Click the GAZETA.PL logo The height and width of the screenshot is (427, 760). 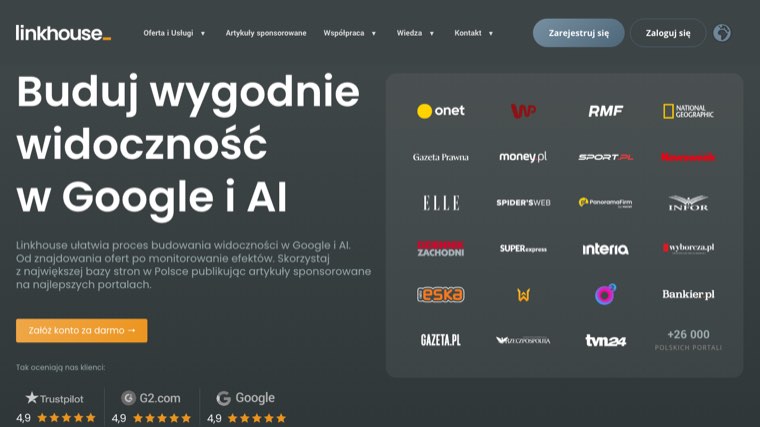tap(441, 340)
